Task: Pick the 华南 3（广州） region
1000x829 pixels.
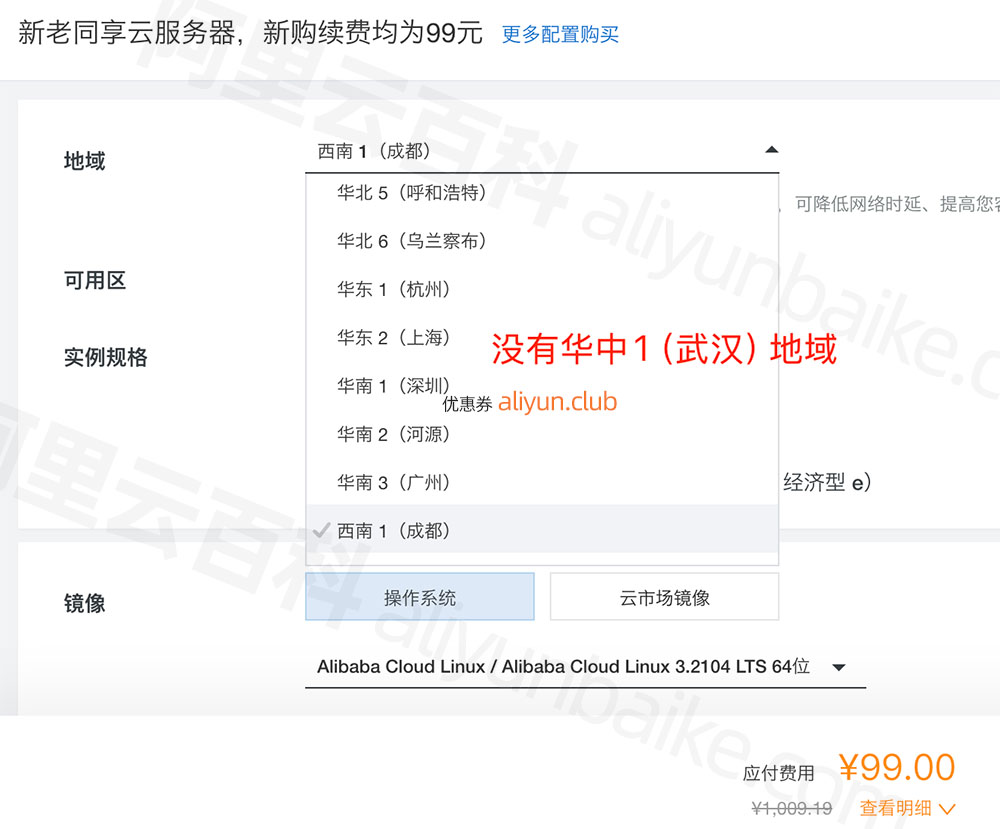Action: [394, 483]
